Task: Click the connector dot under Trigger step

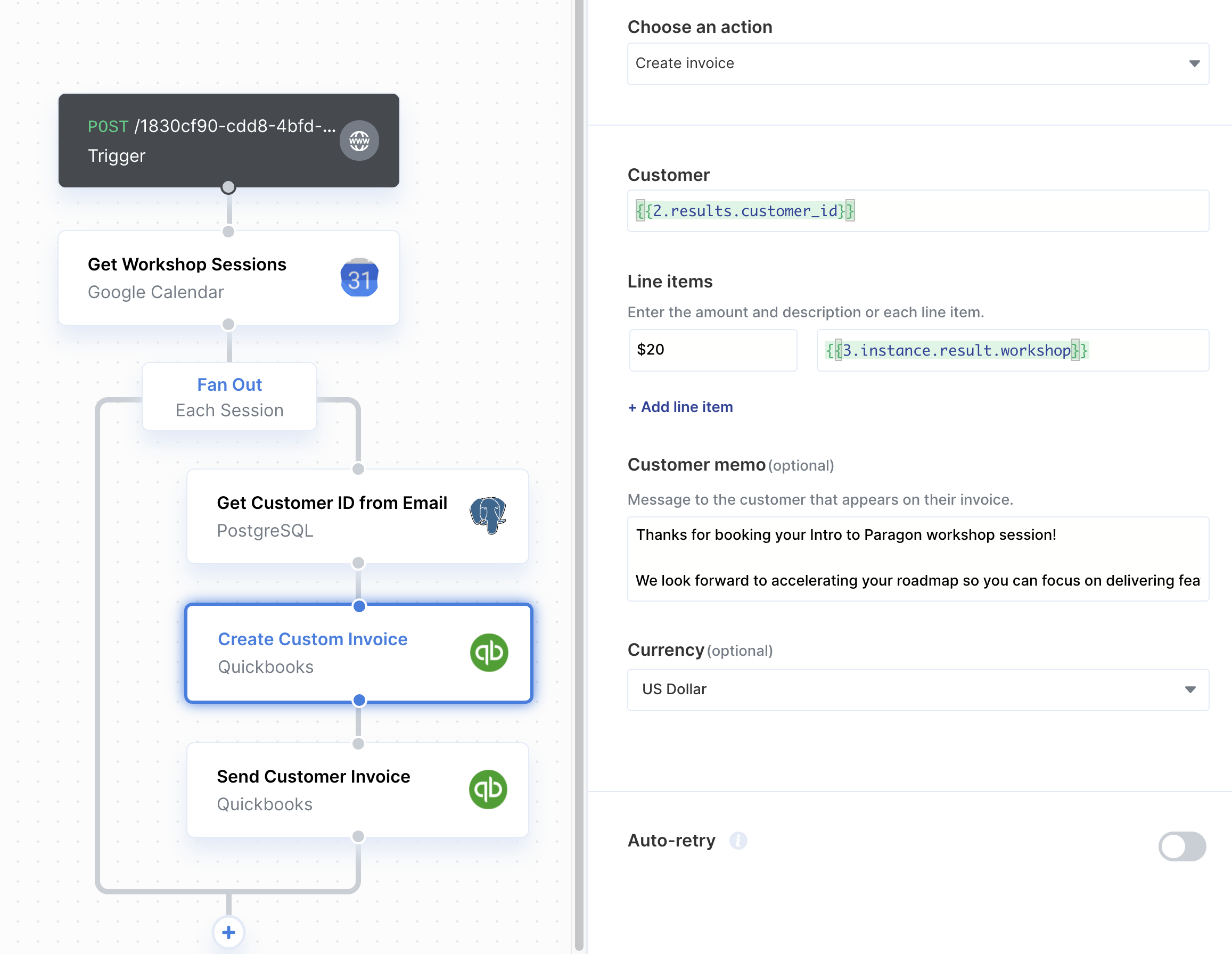Action: point(228,187)
